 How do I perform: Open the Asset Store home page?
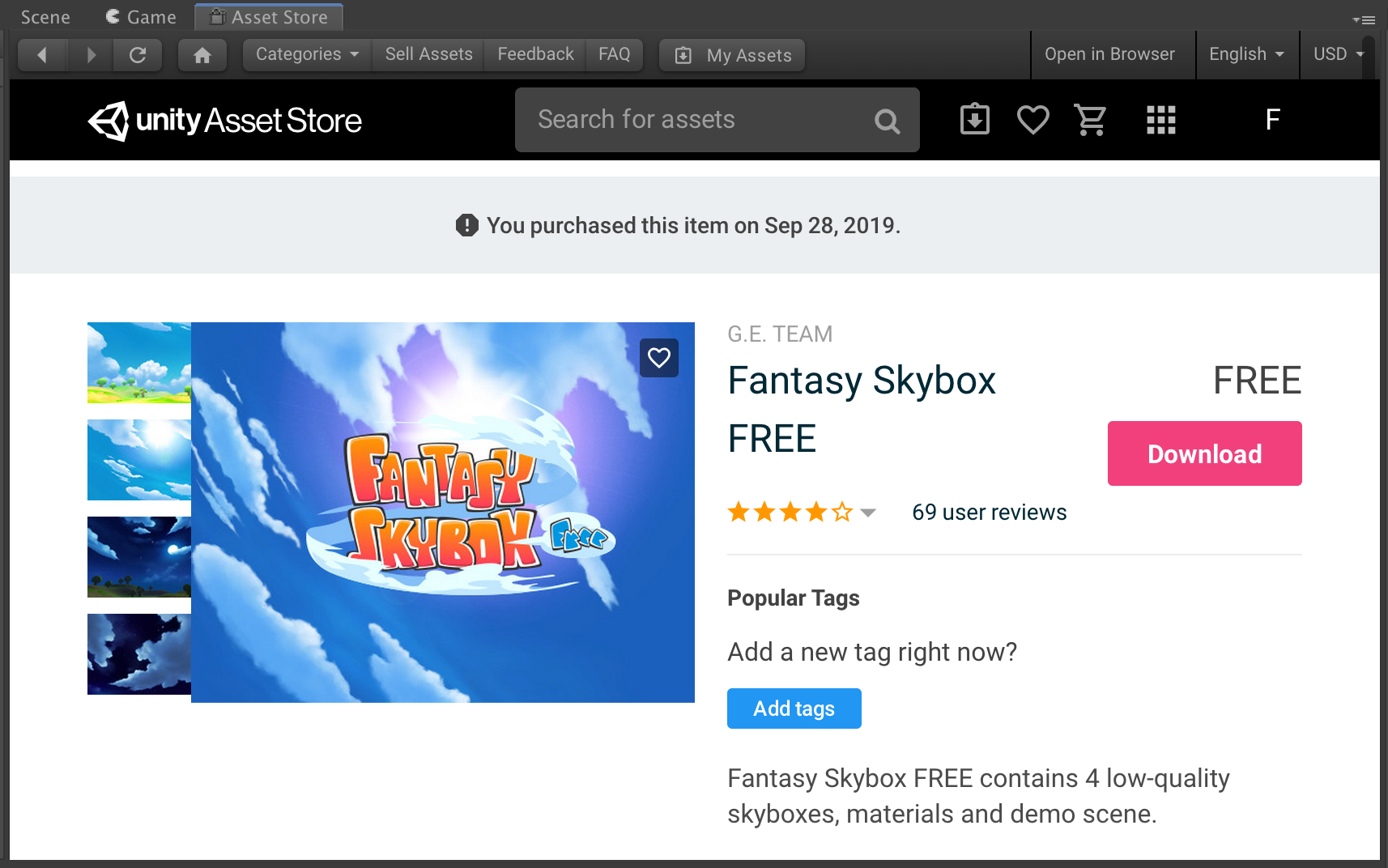[x=202, y=55]
